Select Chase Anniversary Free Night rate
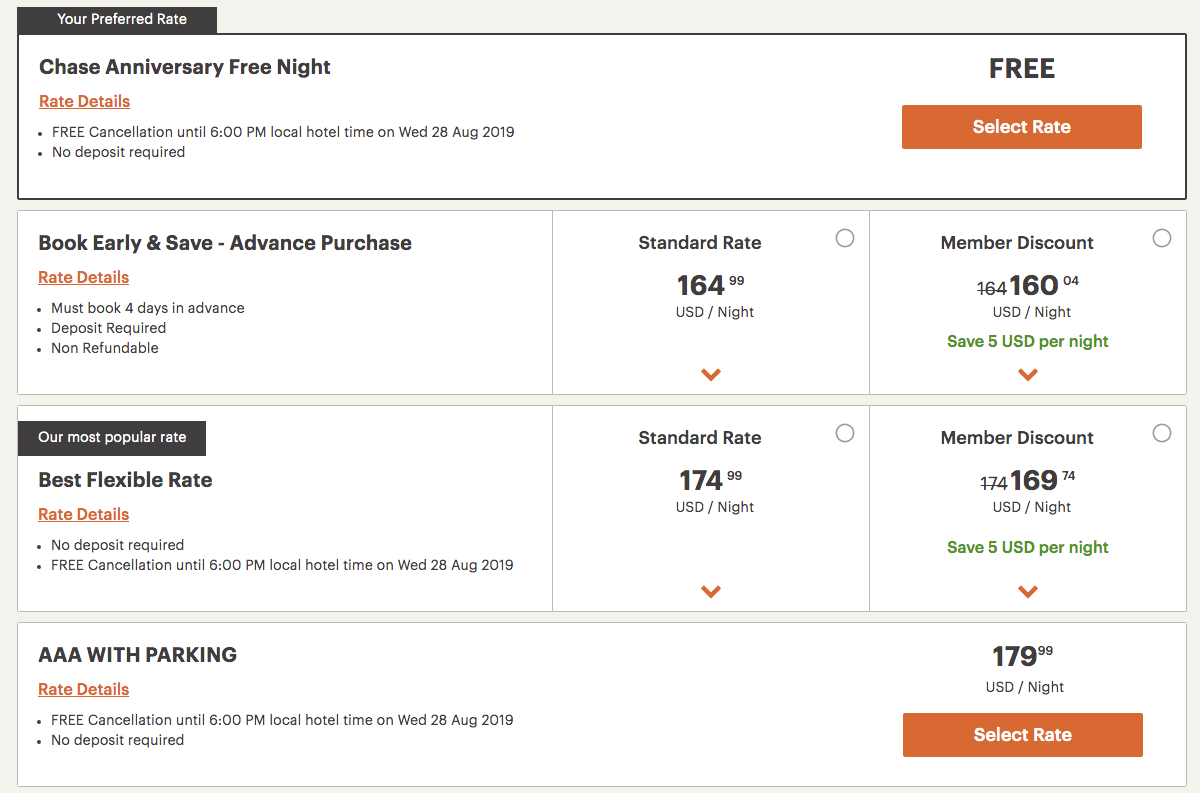 point(1021,127)
